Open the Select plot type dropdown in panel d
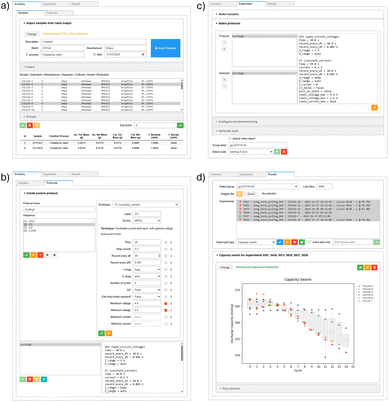 (x=256, y=242)
